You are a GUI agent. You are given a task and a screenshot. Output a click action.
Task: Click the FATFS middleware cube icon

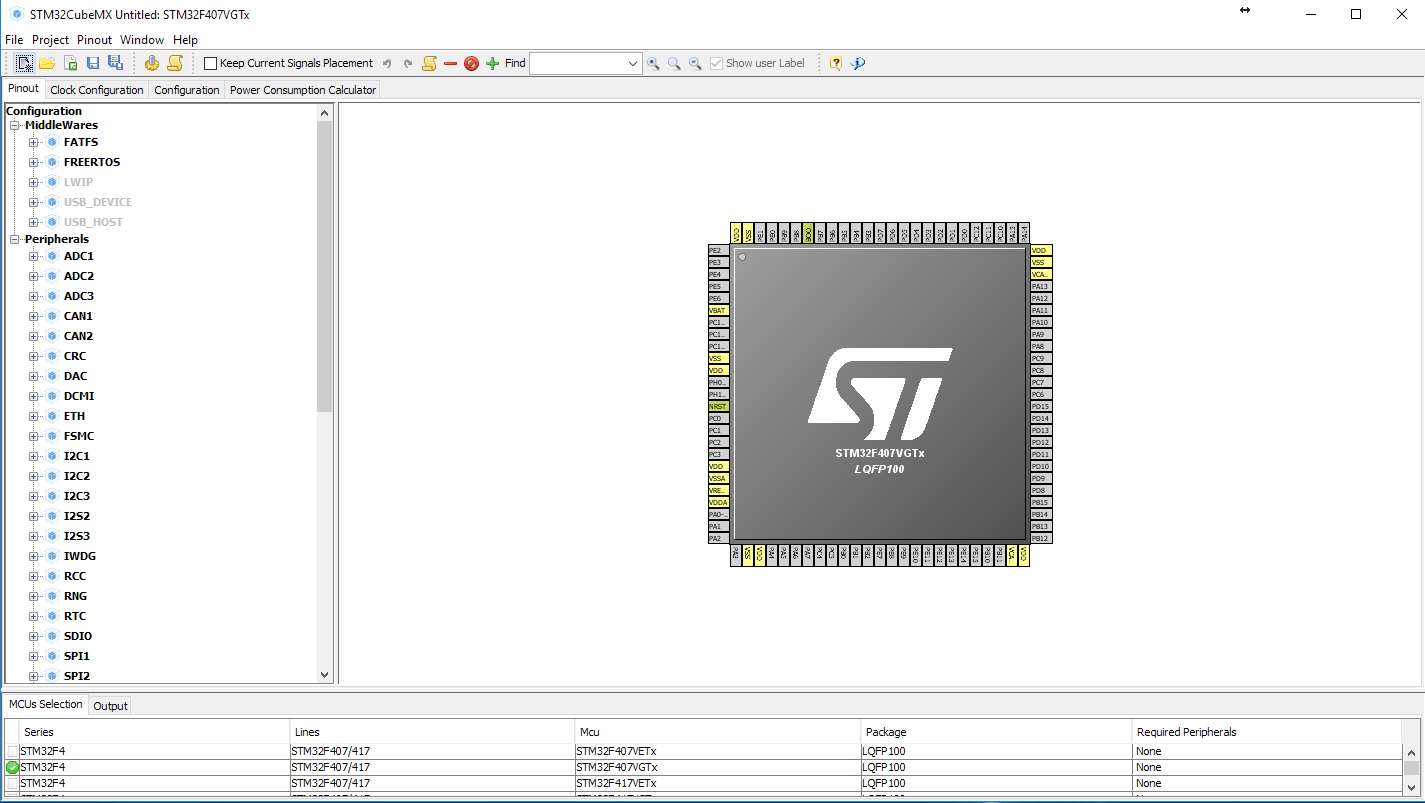[x=52, y=142]
